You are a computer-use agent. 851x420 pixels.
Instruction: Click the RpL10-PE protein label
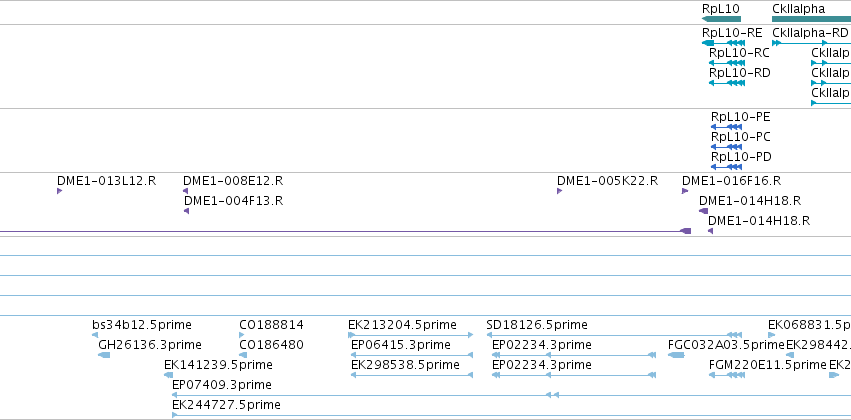point(740,117)
